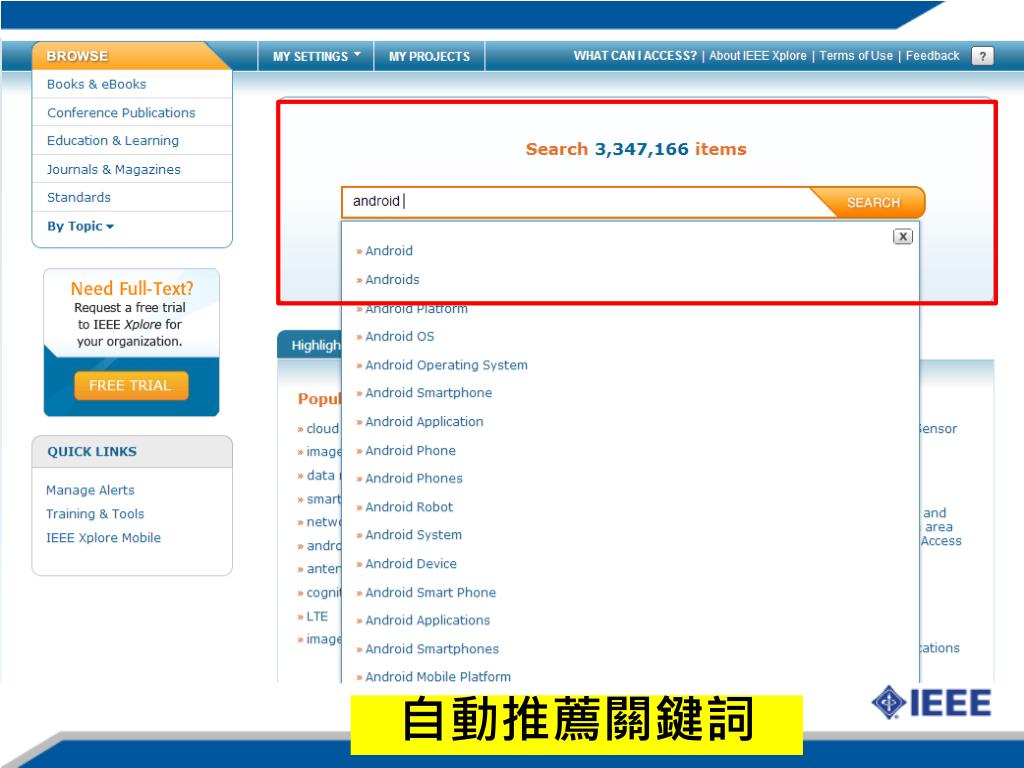Image resolution: width=1024 pixels, height=768 pixels.
Task: Open Terms of Use link
Action: pos(856,56)
